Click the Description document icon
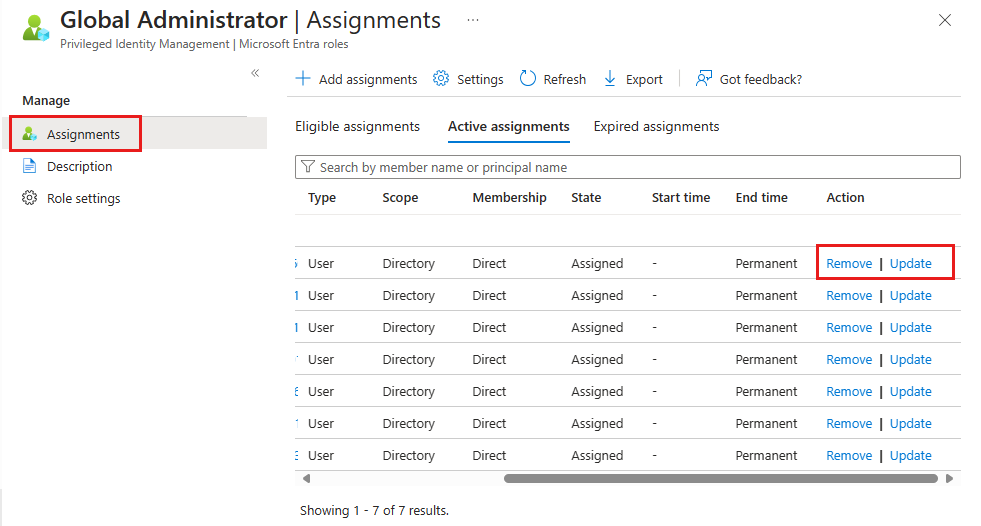The width and height of the screenshot is (981, 526). (30, 166)
